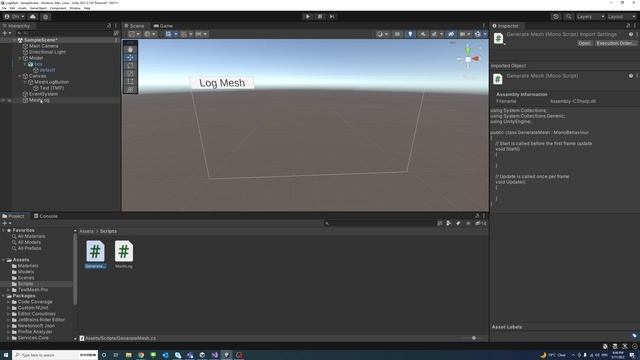Screen dimensions: 640x360
Task: Adjust the Project icon size slider
Action: [473, 338]
